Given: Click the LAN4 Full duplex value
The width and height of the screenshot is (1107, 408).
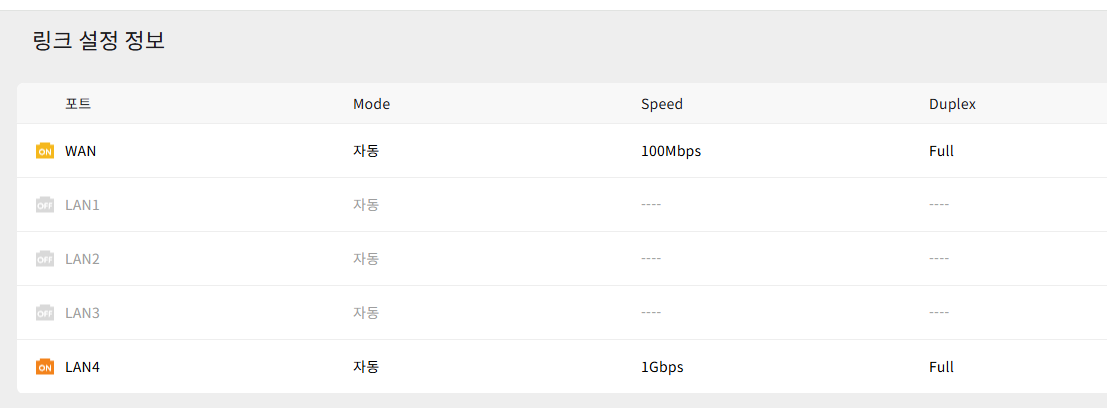Looking at the screenshot, I should coord(941,367).
